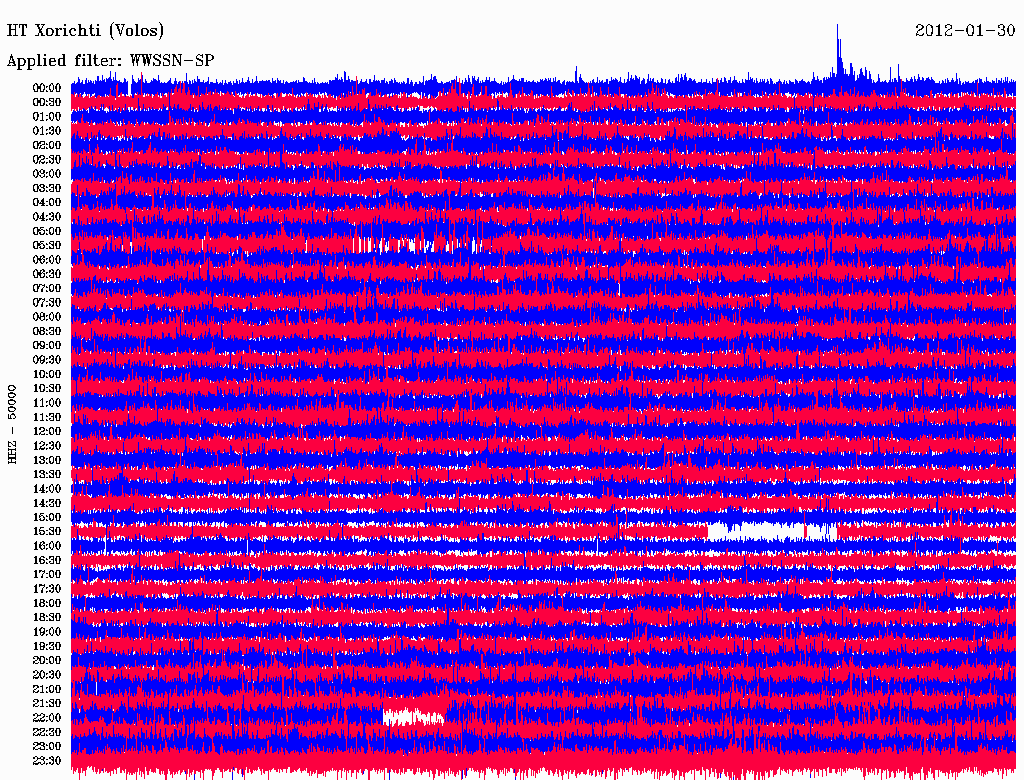Click the 10:00 time label

[x=47, y=374]
